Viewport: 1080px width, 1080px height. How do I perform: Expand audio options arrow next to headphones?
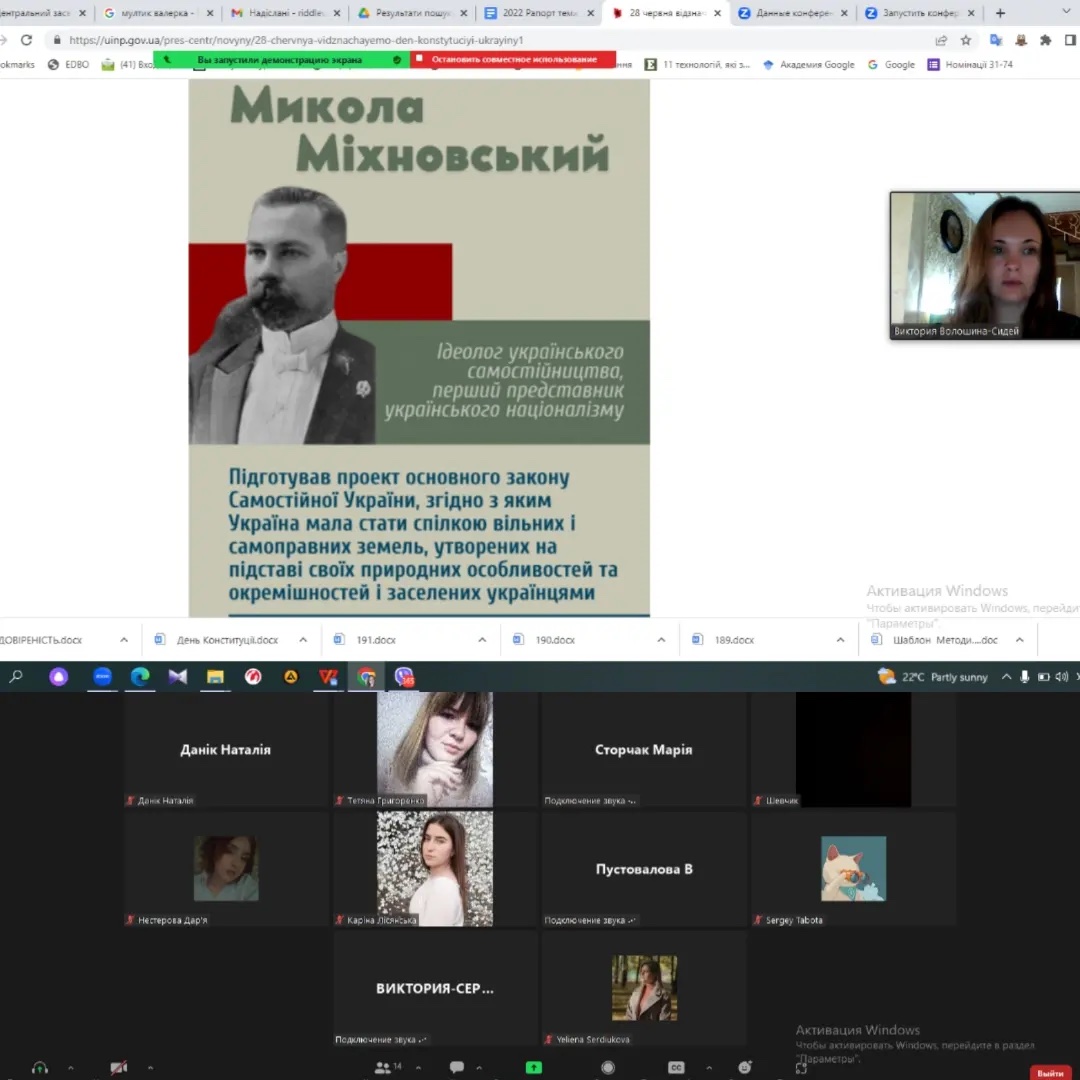coord(69,1067)
